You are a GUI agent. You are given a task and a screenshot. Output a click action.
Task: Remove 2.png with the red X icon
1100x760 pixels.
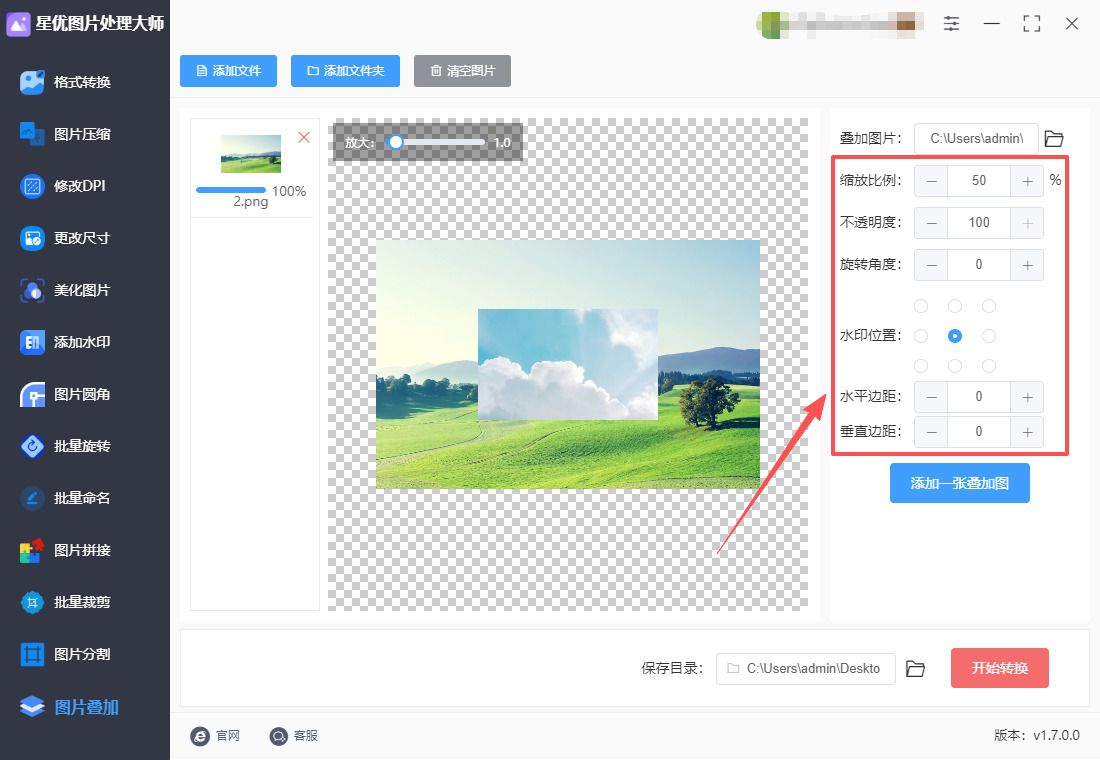coord(304,138)
